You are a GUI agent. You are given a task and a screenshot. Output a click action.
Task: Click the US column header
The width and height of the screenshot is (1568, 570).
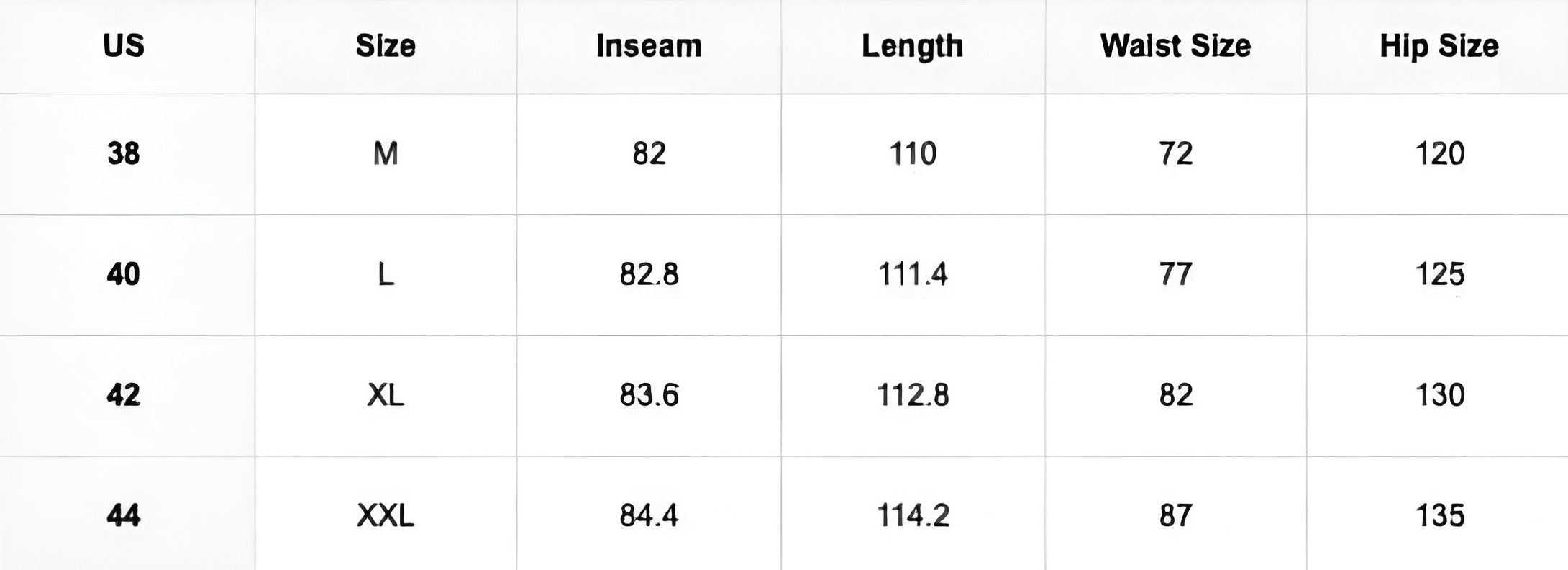tap(124, 46)
